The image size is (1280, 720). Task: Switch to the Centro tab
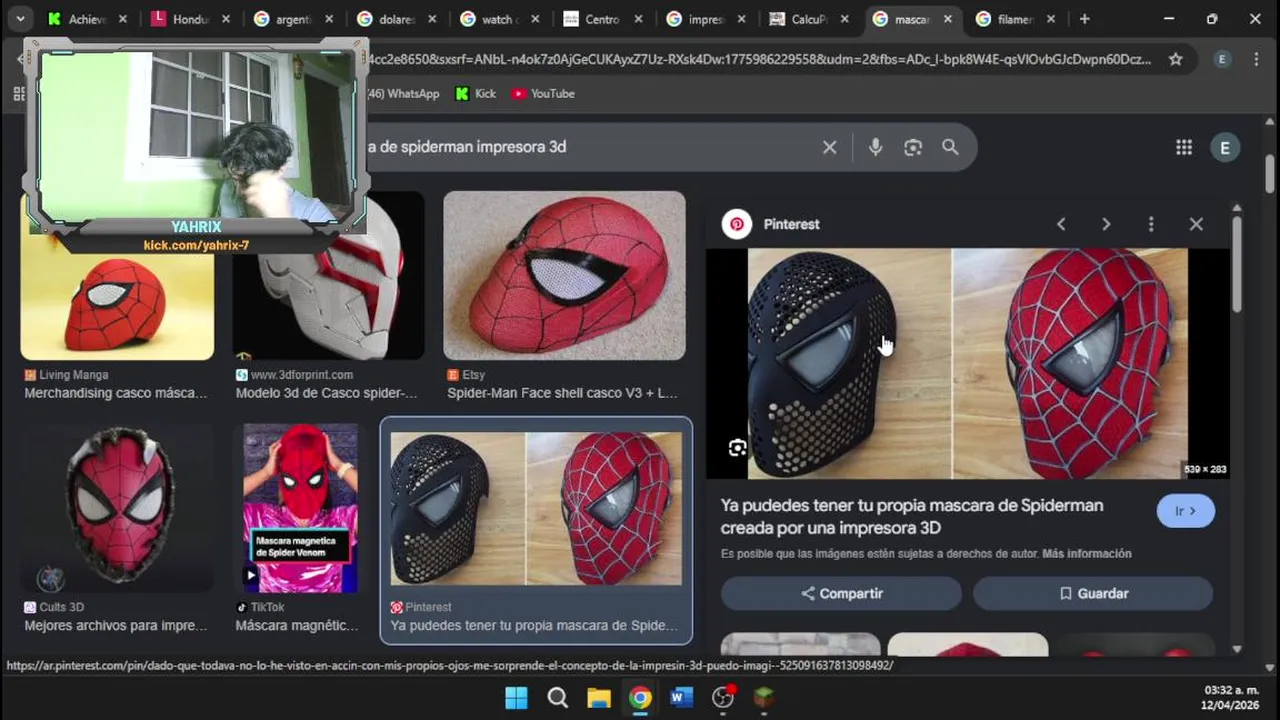click(x=604, y=19)
